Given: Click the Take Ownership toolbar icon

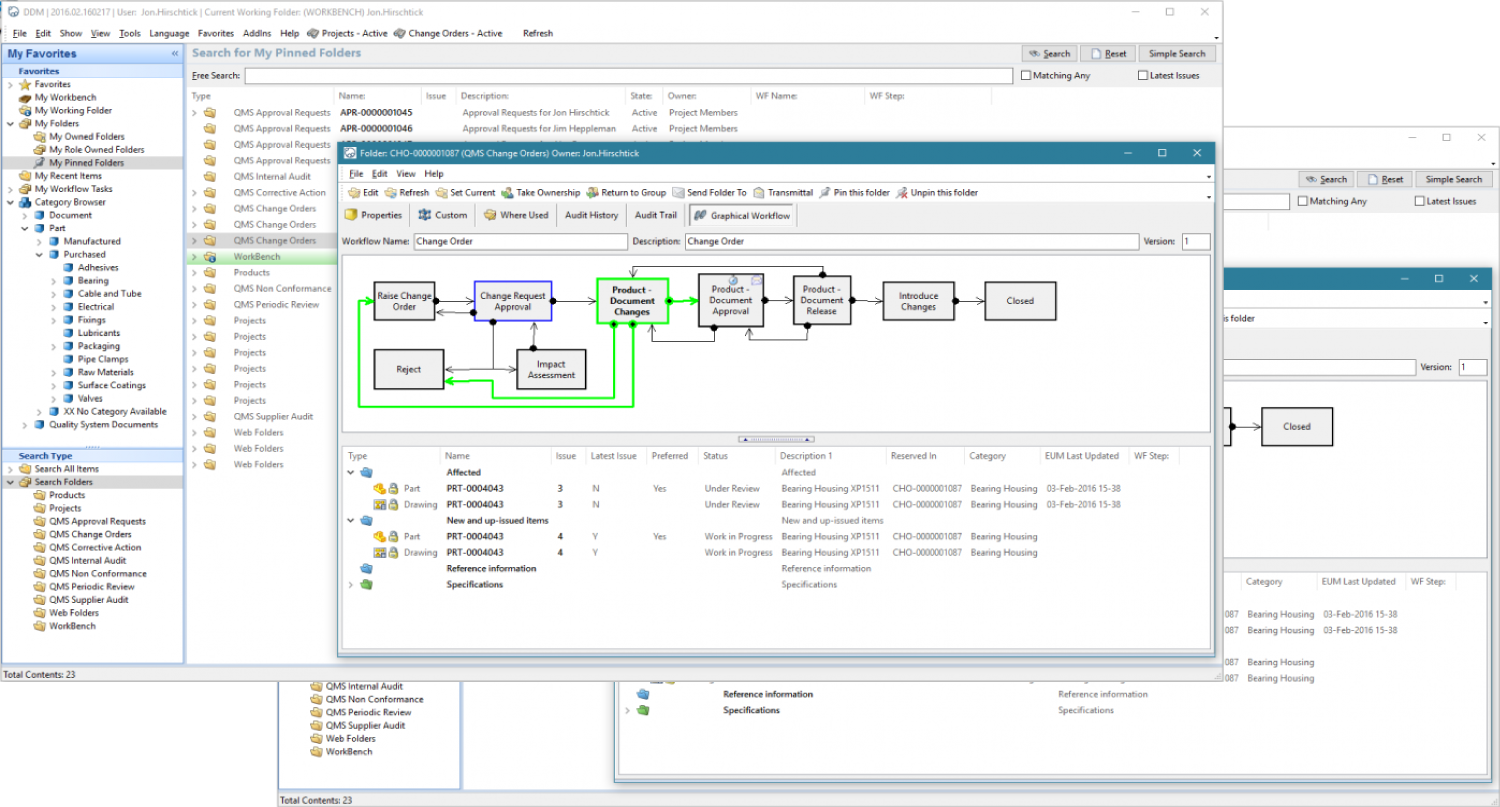Looking at the screenshot, I should (x=508, y=193).
